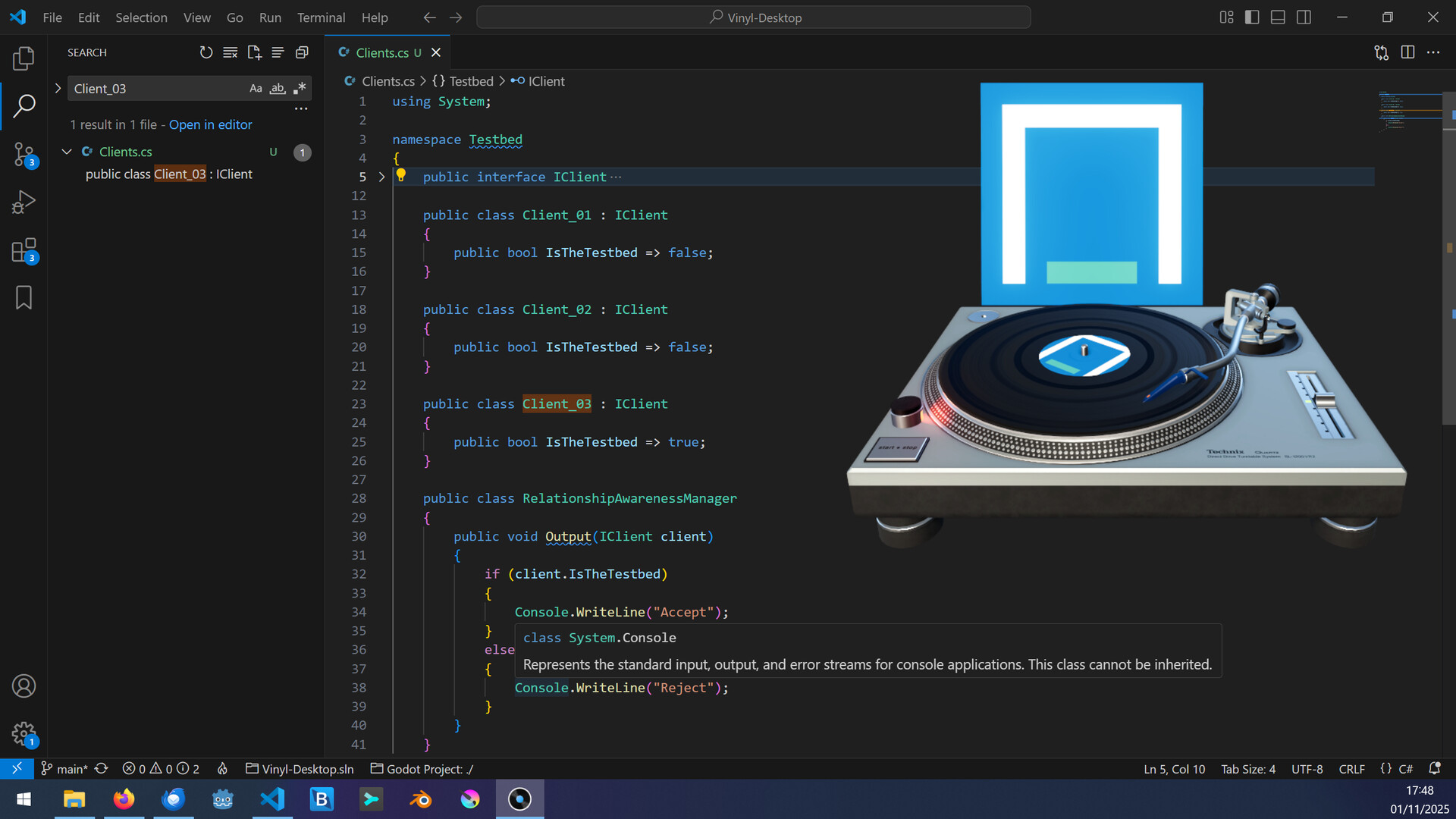
Task: Open the Run and Debug panel
Action: tap(24, 202)
